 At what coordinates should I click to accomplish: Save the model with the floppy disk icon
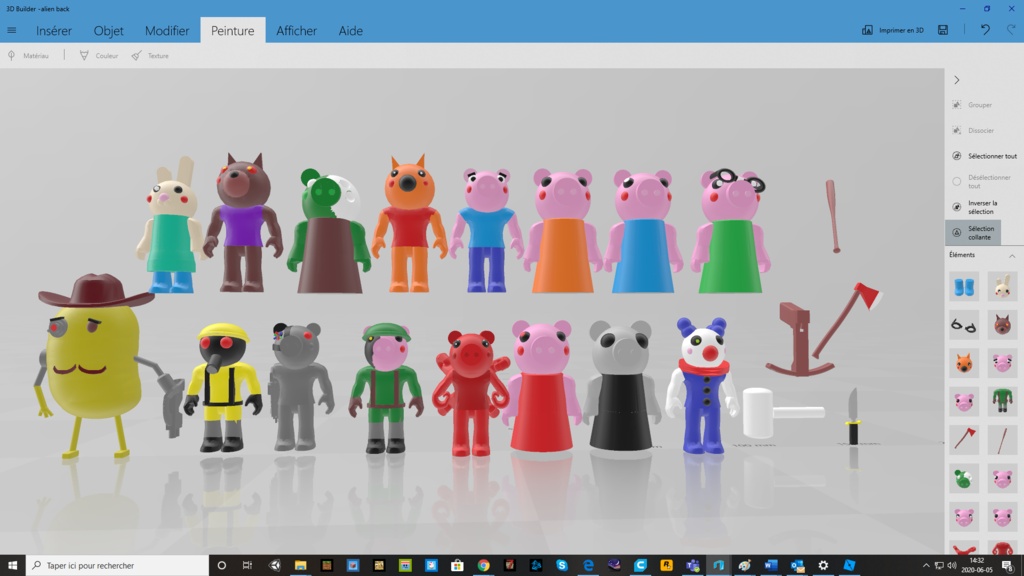(943, 30)
